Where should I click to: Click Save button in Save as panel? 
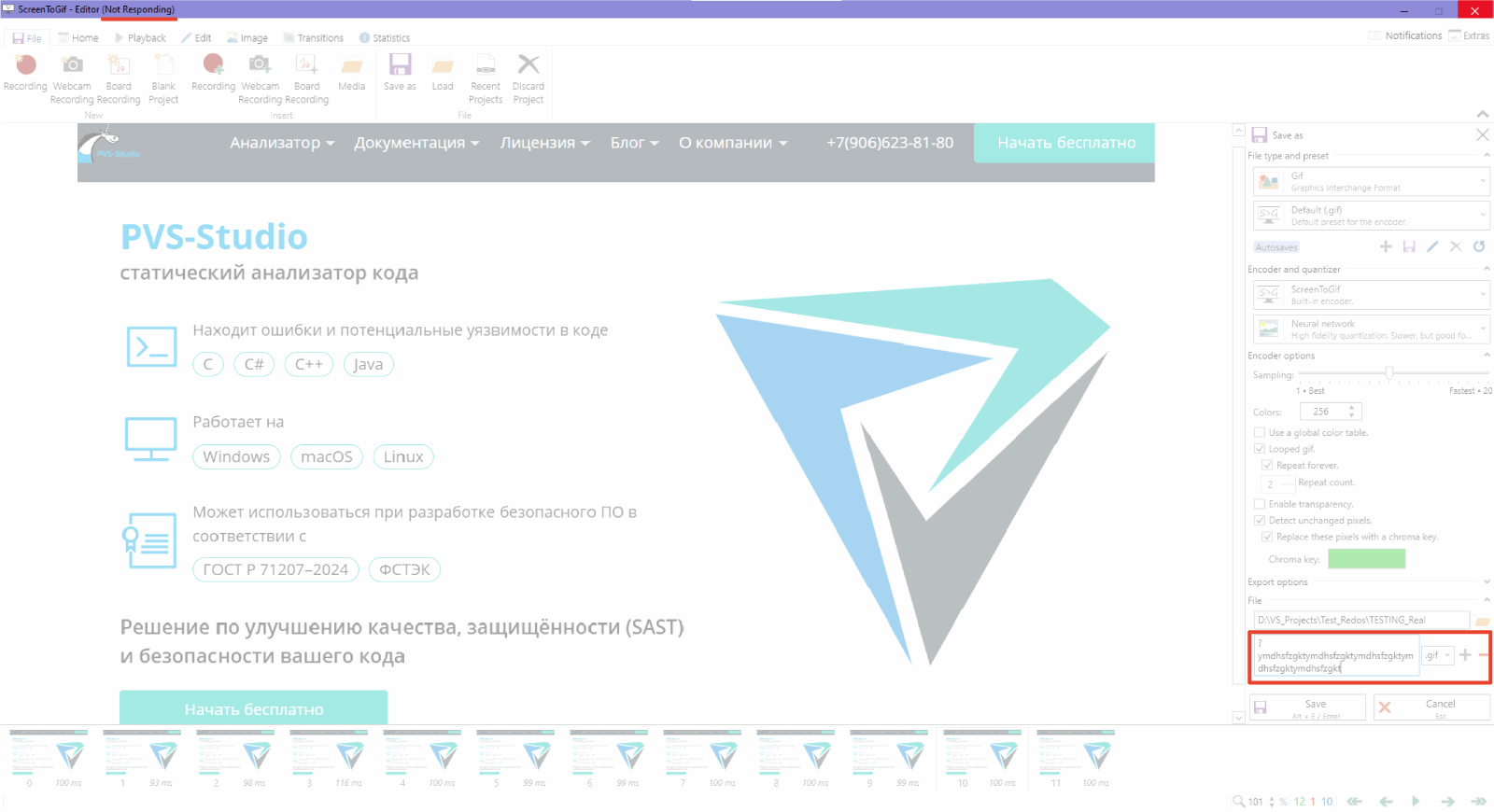[1307, 707]
